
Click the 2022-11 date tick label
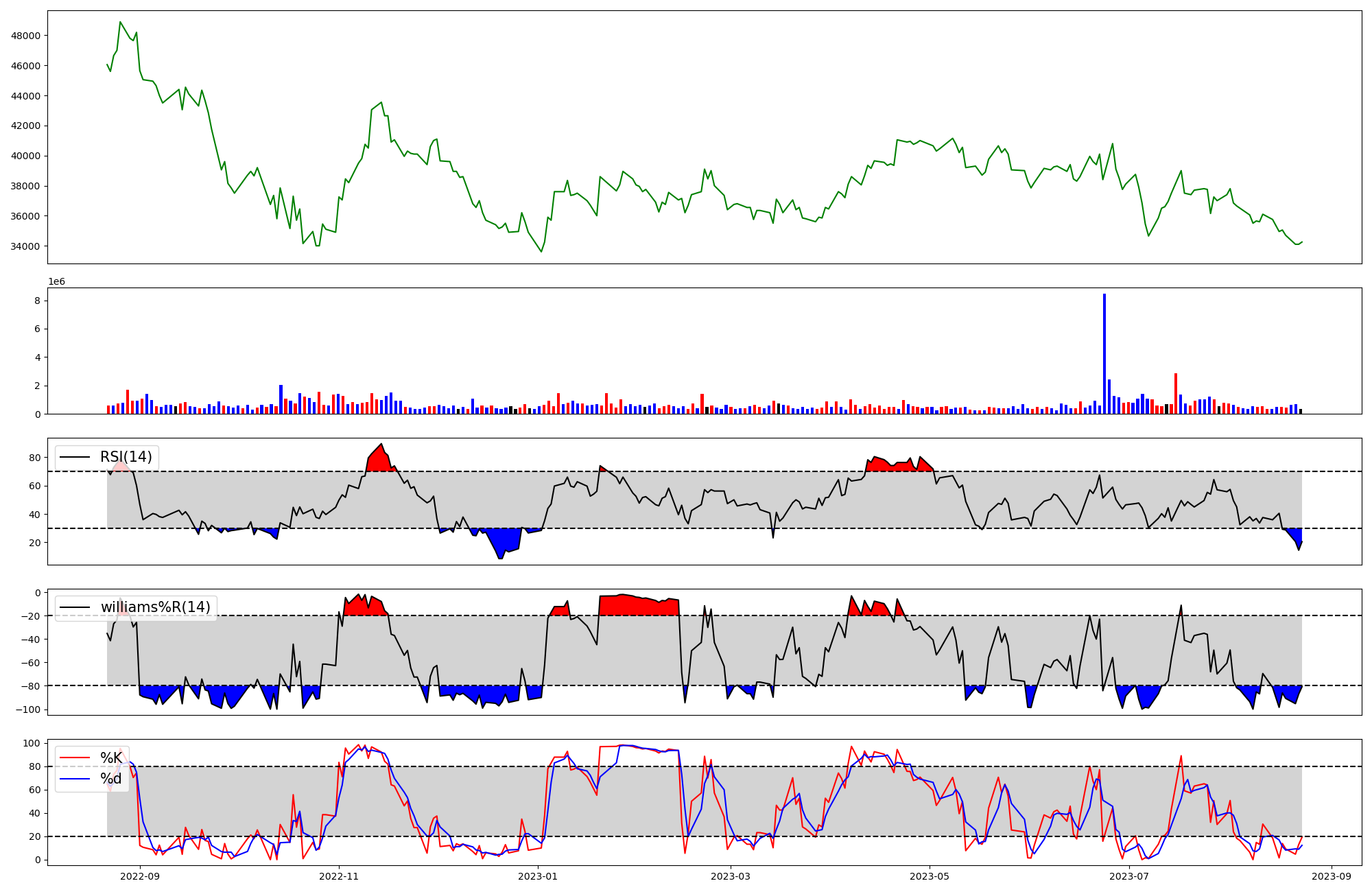339,876
